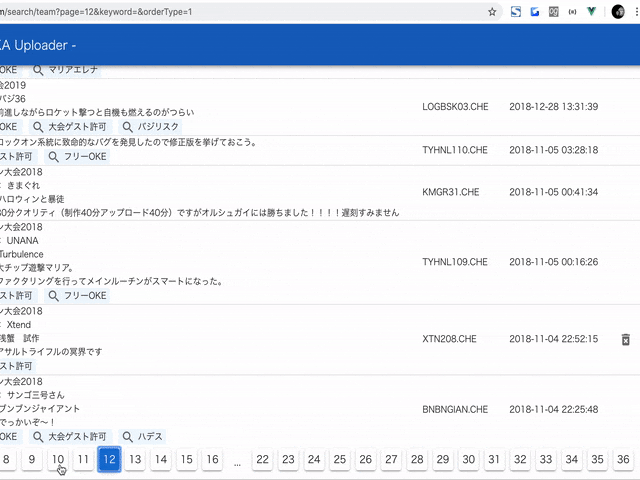
Task: Go to page 14
Action: pyautogui.click(x=161, y=460)
